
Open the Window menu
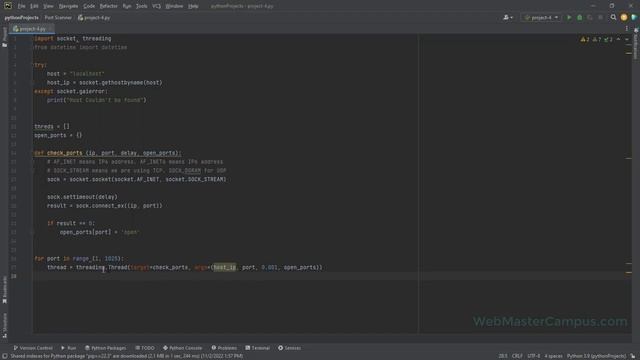tap(174, 6)
